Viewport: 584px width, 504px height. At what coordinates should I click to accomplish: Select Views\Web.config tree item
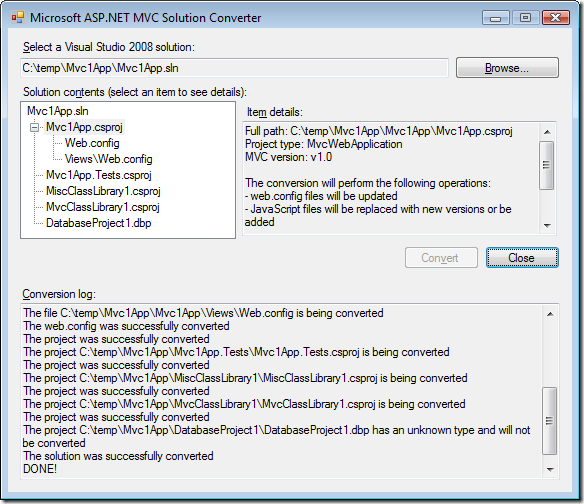click(108, 159)
